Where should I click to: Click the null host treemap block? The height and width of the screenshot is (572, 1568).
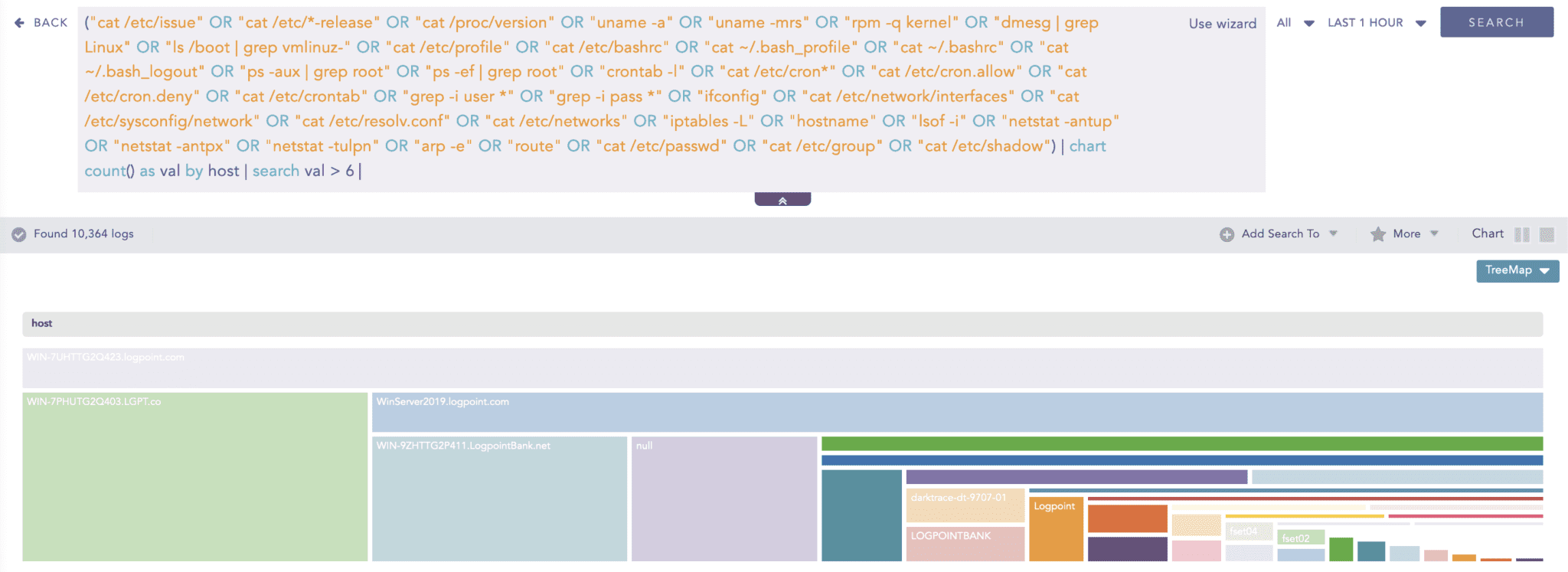point(724,498)
